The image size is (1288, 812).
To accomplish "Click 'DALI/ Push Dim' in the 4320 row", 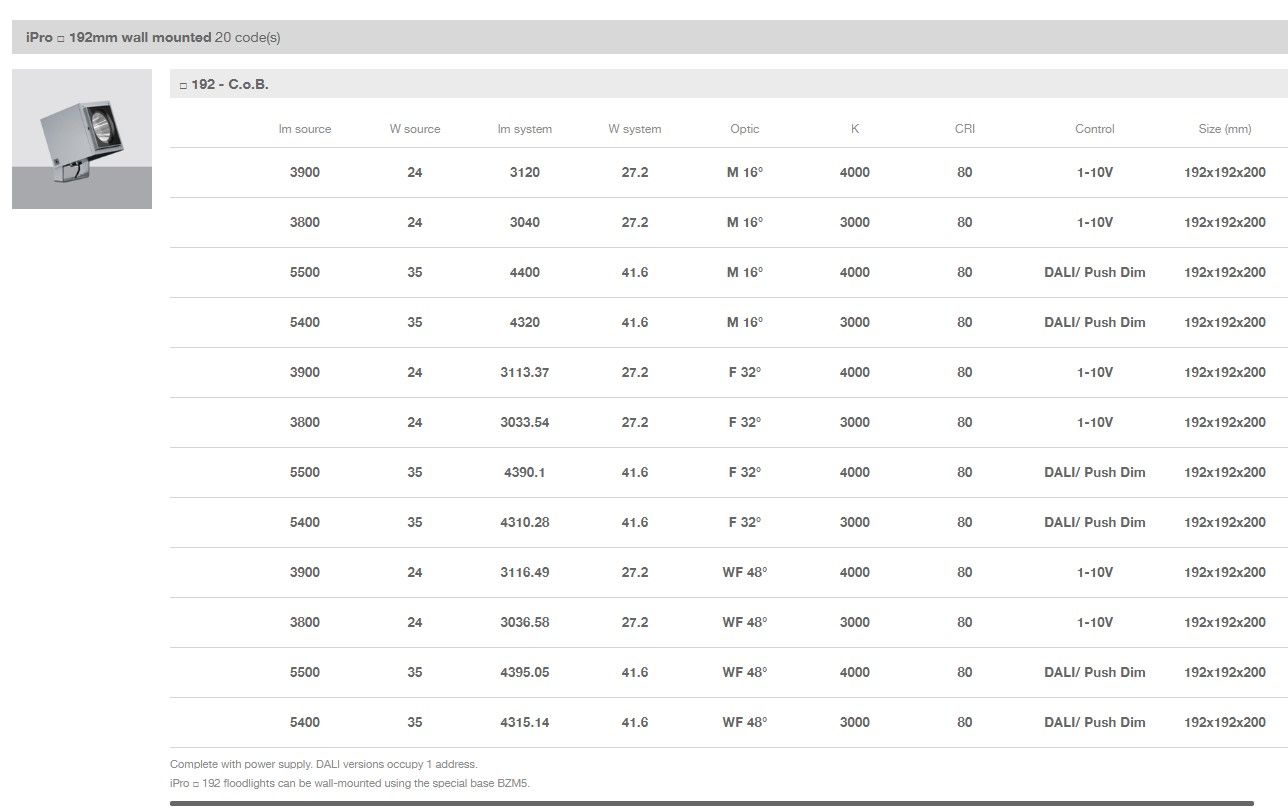I will 1095,322.
